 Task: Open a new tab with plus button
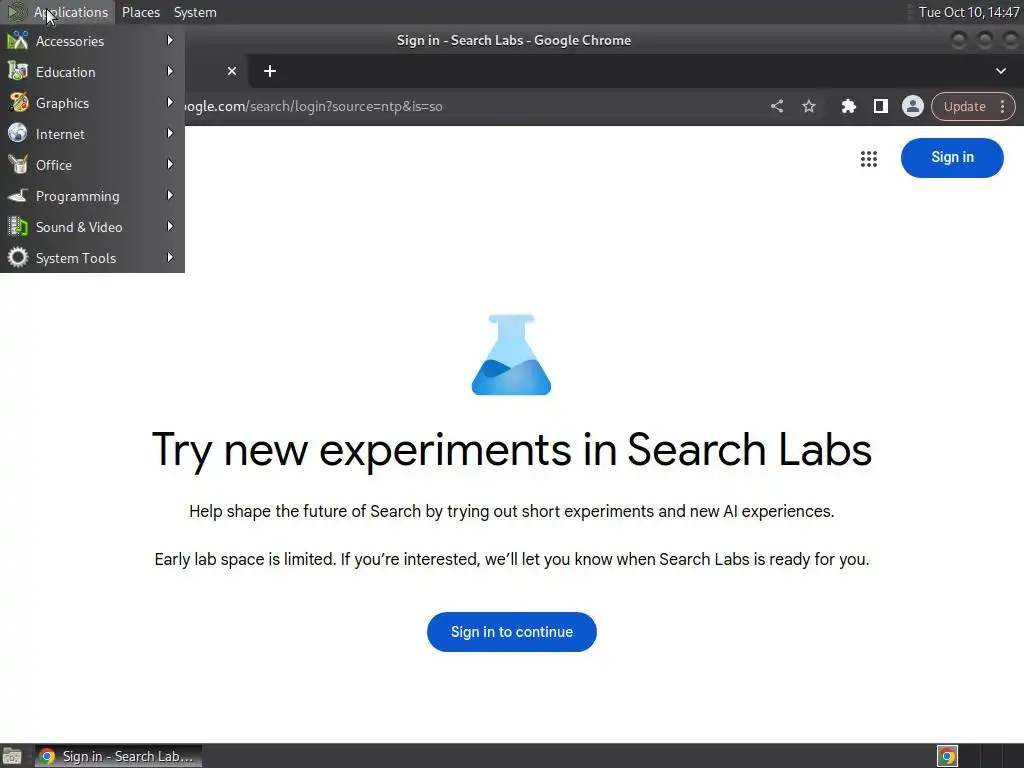click(x=270, y=71)
